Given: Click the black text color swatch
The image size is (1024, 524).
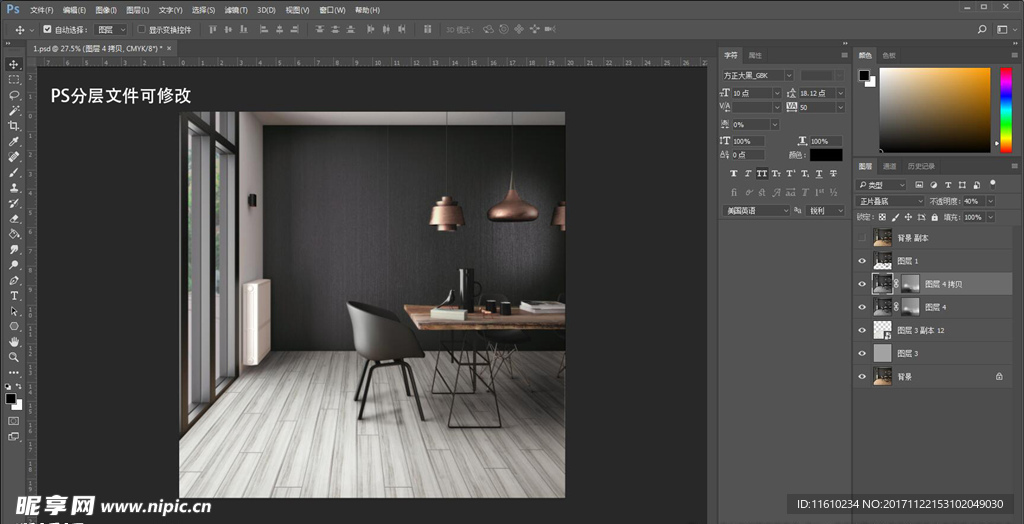Looking at the screenshot, I should (x=826, y=155).
